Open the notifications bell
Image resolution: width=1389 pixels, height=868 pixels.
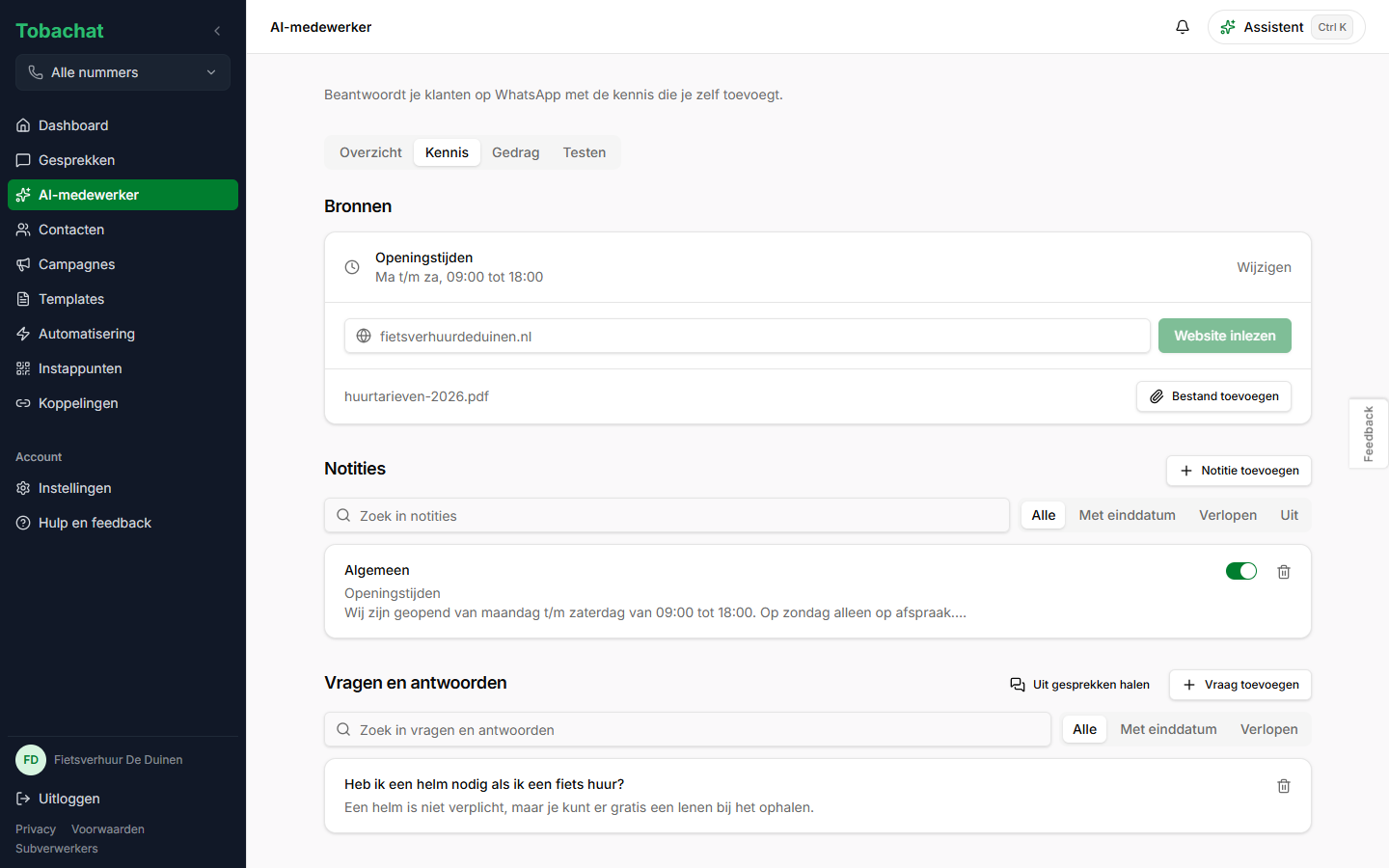pos(1183,27)
